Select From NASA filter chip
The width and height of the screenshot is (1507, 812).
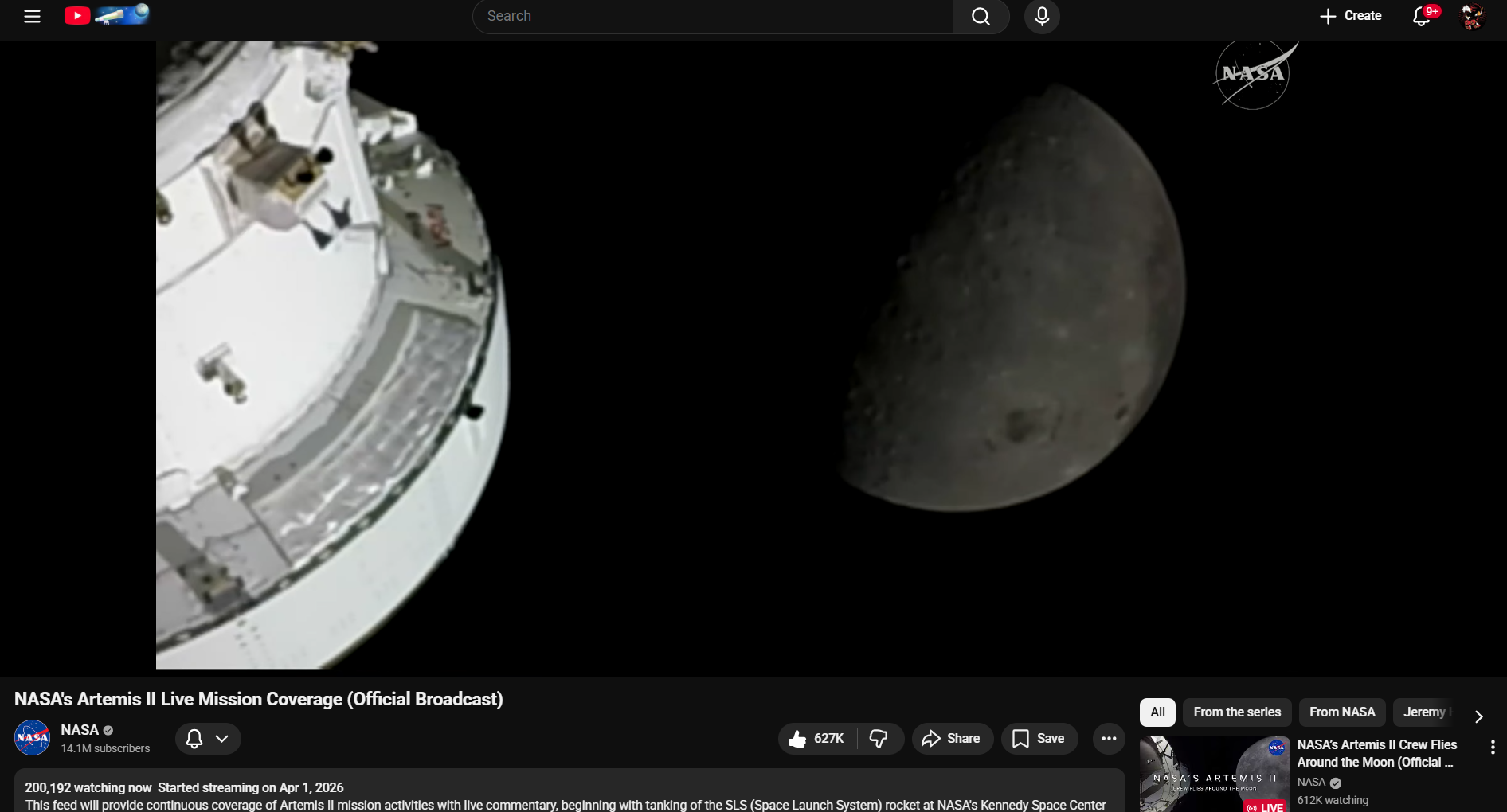[1342, 712]
